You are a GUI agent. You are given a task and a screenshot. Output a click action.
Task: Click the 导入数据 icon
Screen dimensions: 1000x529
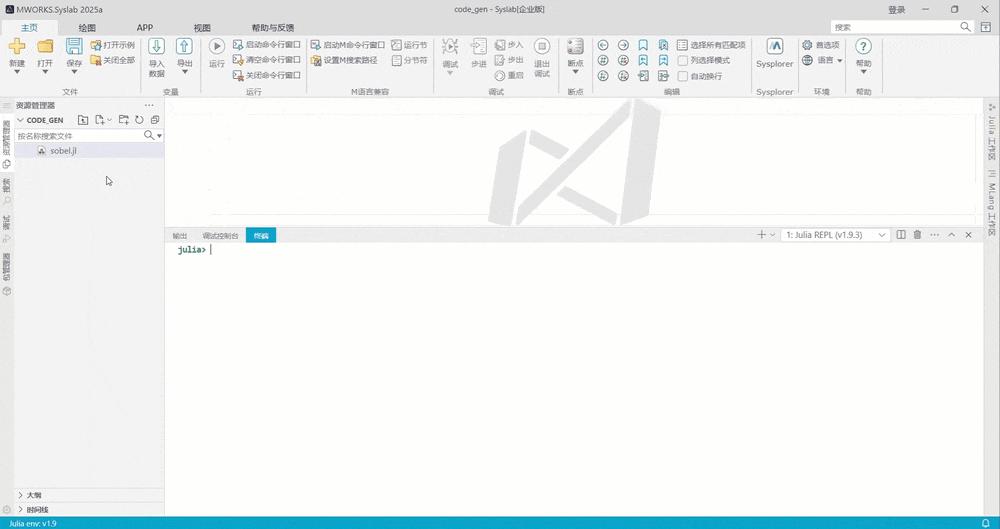click(156, 47)
